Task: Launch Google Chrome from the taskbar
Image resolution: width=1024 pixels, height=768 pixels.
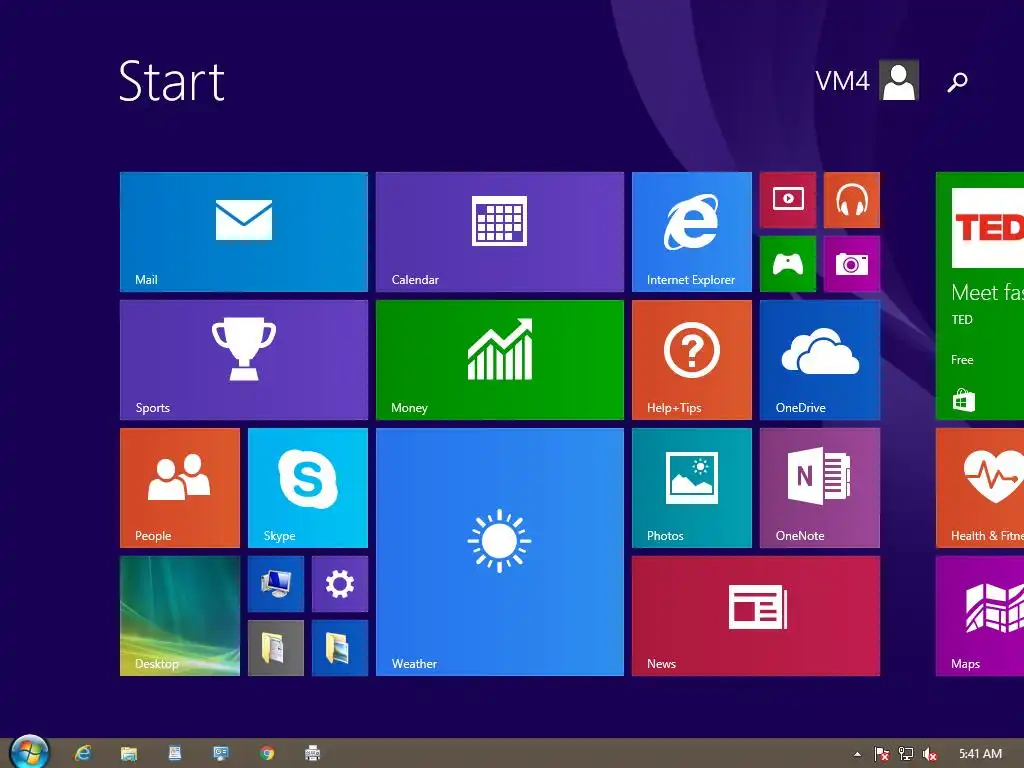Action: (266, 753)
